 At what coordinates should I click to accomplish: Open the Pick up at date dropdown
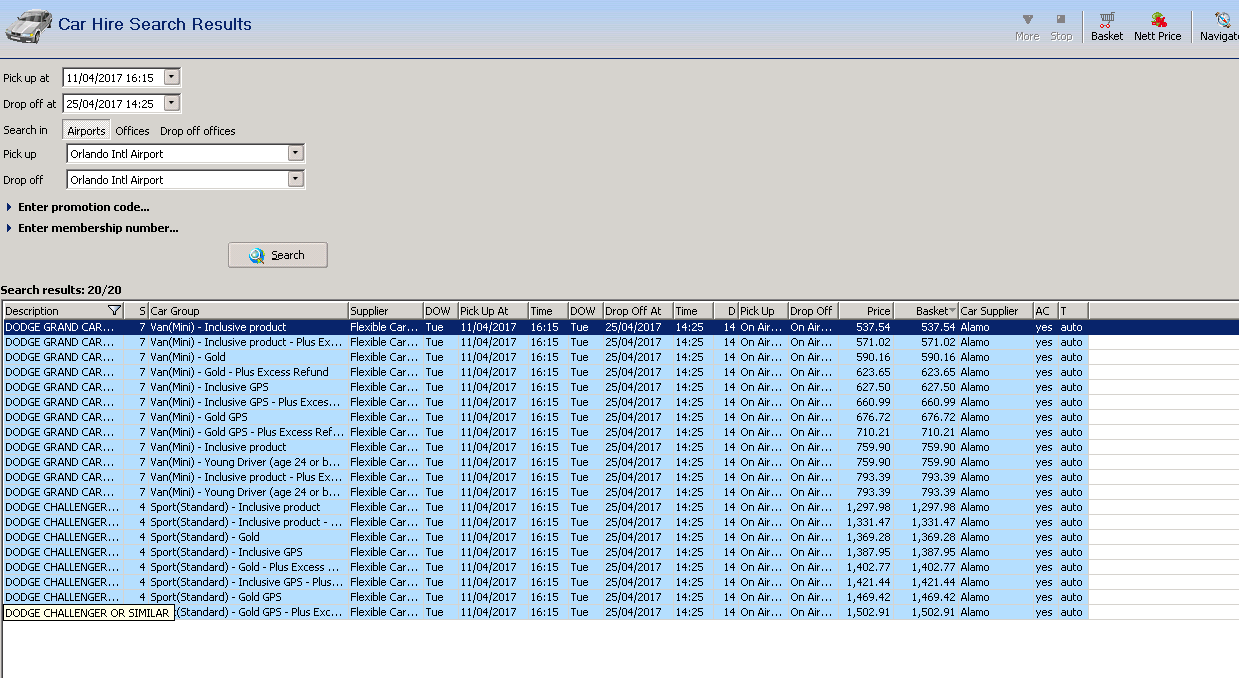point(172,77)
